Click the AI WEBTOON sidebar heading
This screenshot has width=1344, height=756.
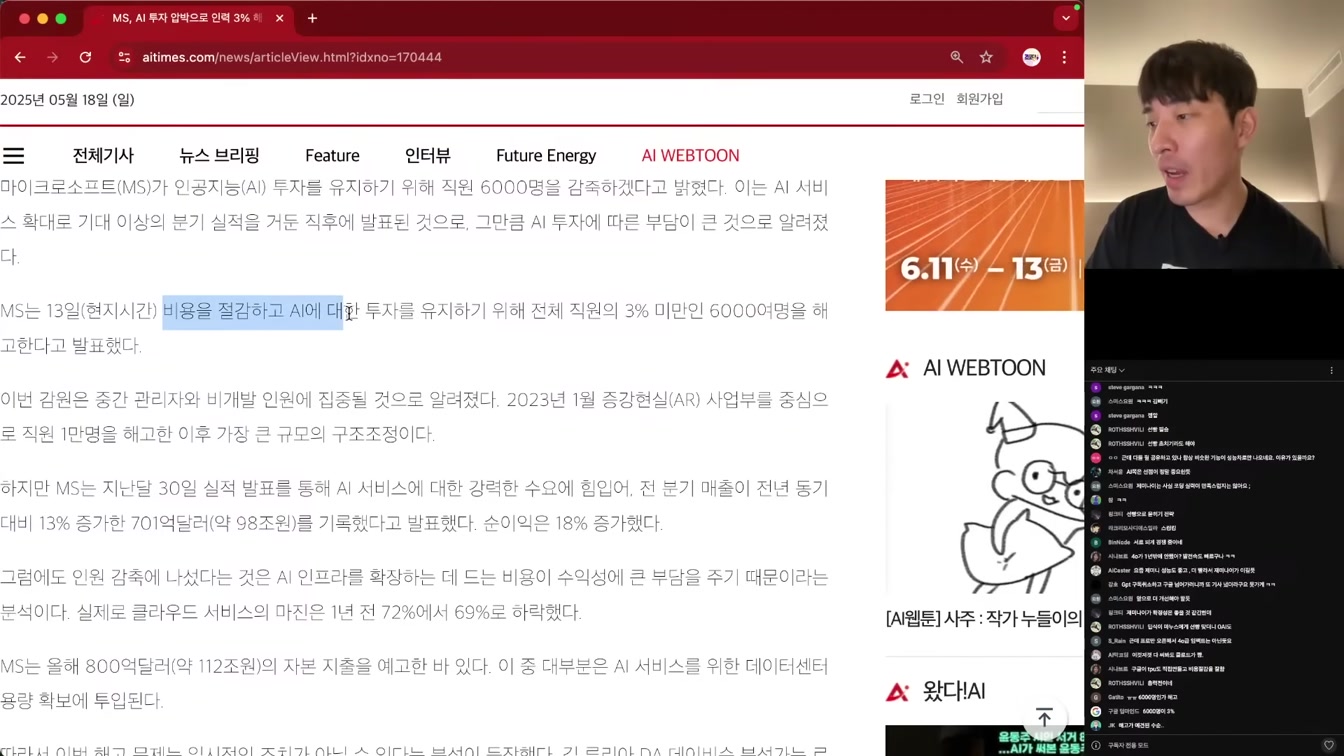point(984,368)
